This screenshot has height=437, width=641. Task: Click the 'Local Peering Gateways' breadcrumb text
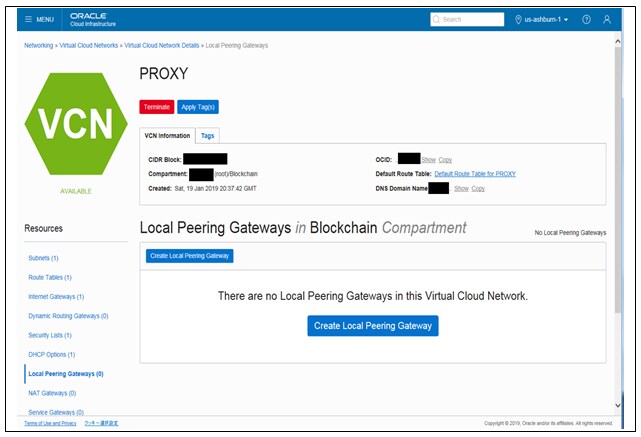237,45
